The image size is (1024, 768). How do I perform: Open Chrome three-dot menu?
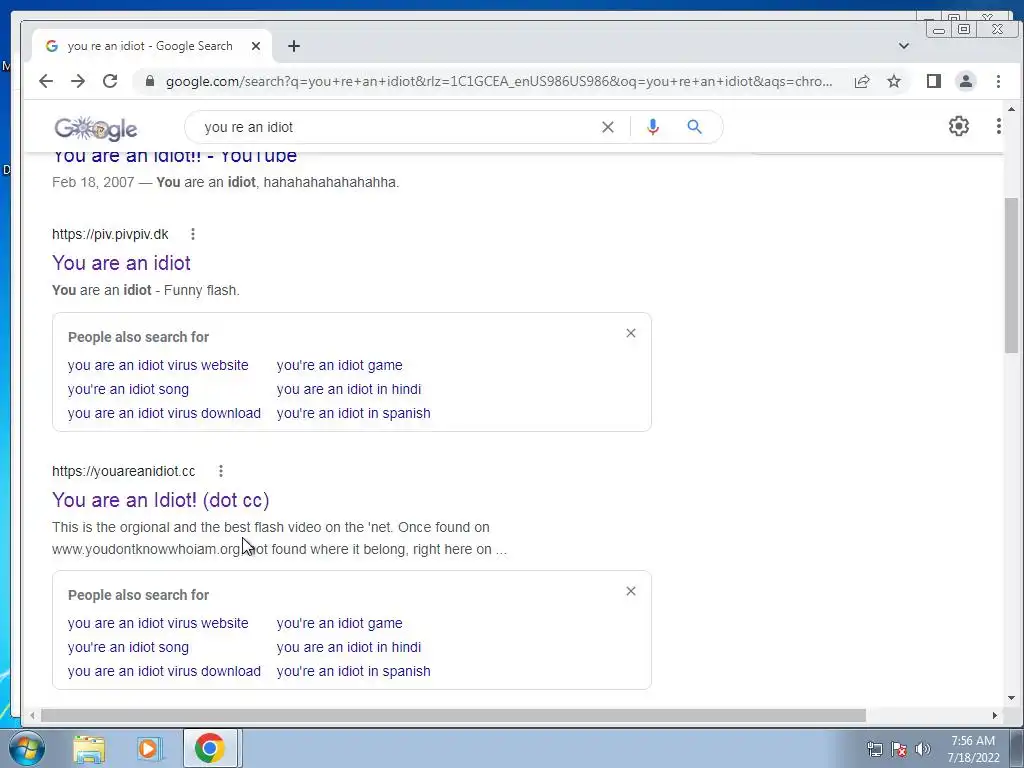point(998,81)
